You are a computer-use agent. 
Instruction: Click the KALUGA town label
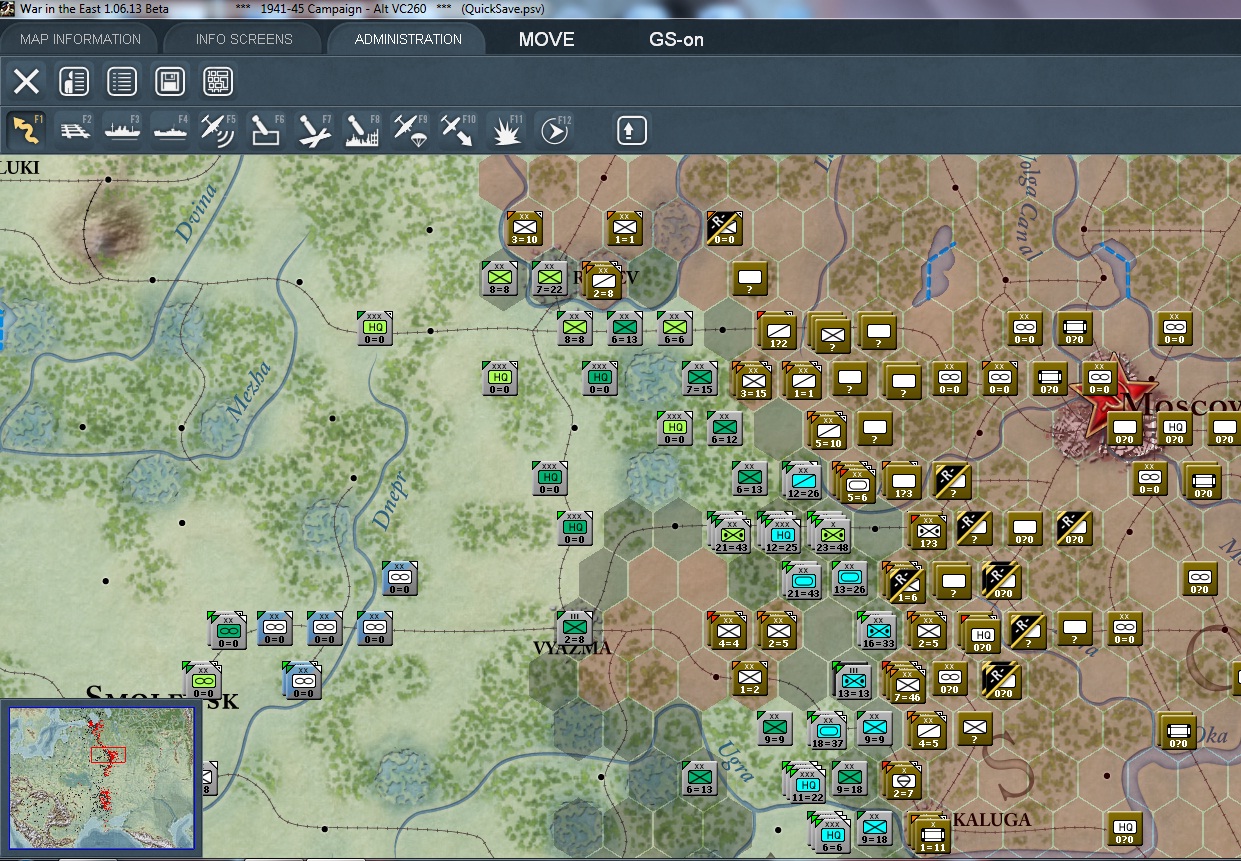pyautogui.click(x=992, y=819)
